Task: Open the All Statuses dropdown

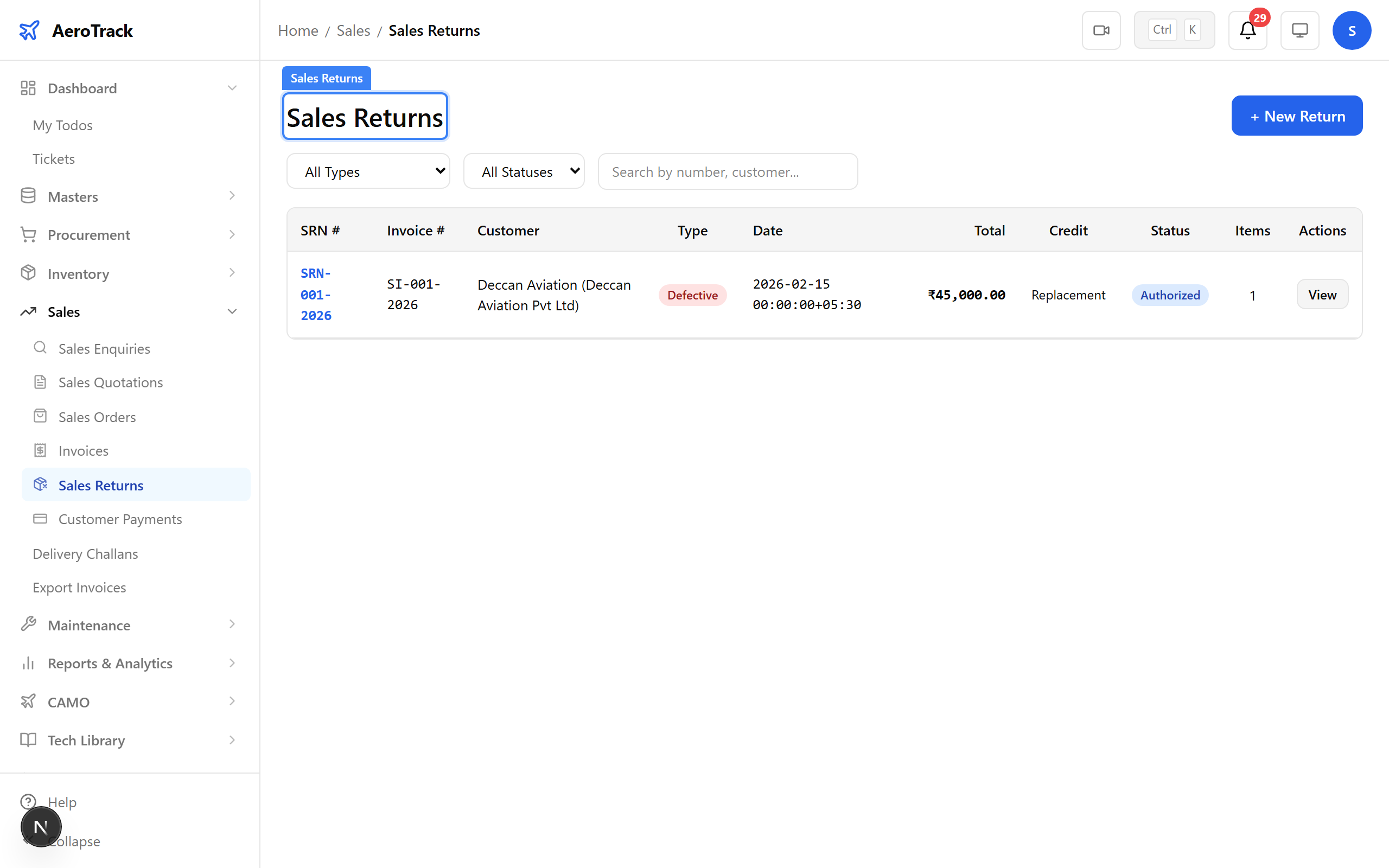Action: tap(524, 171)
